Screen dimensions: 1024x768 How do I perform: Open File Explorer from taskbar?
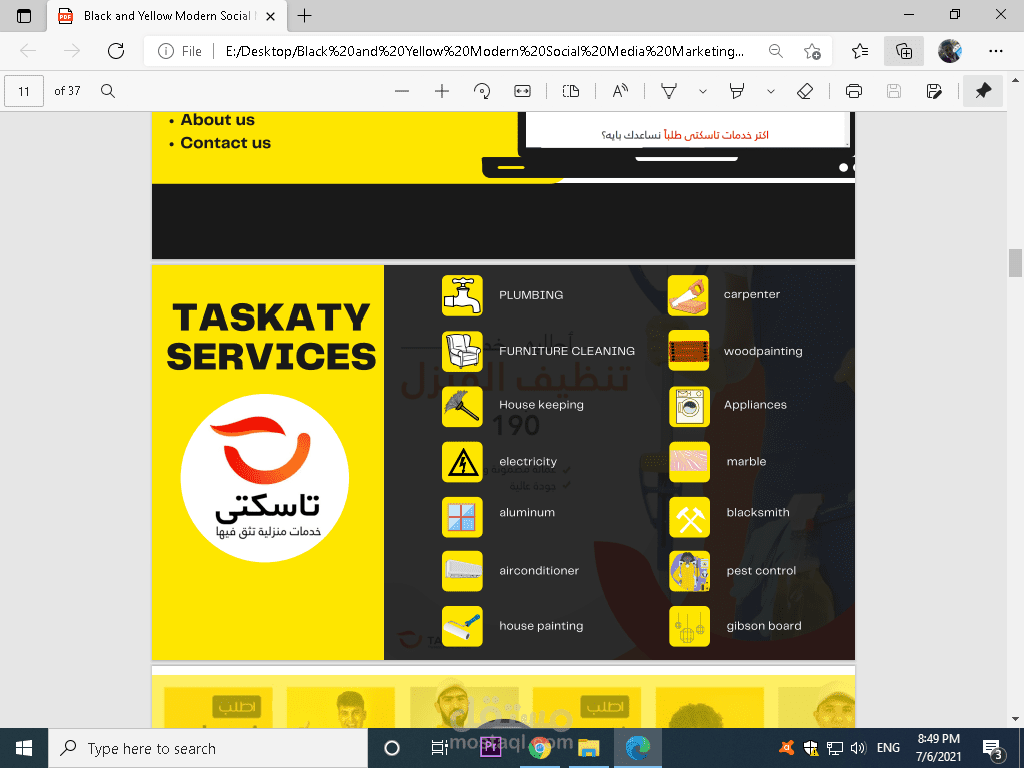coord(588,748)
